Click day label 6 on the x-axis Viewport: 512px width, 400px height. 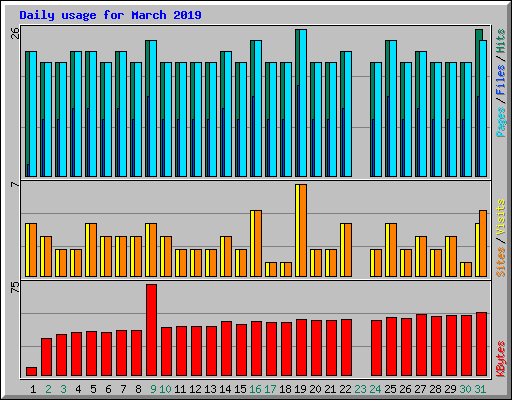coord(108,389)
